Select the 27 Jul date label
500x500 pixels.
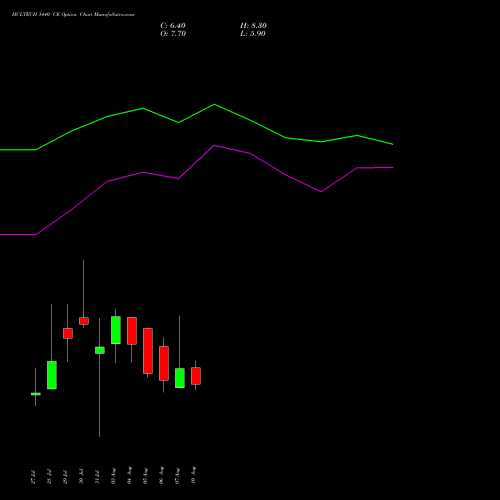tap(33, 477)
